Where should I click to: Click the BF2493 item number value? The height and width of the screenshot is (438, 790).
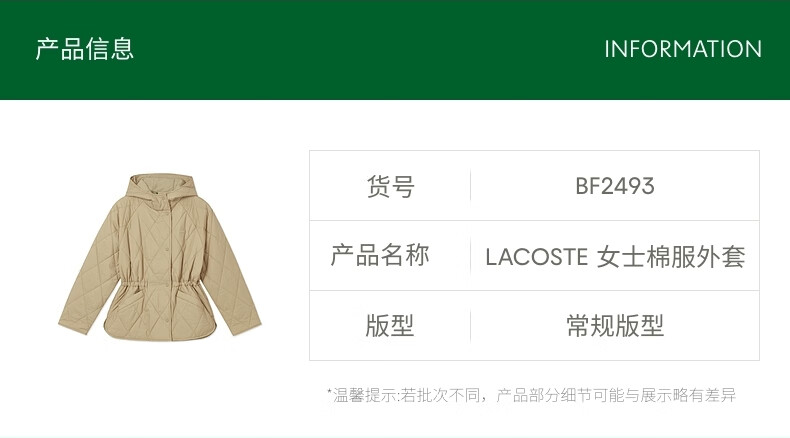point(615,186)
